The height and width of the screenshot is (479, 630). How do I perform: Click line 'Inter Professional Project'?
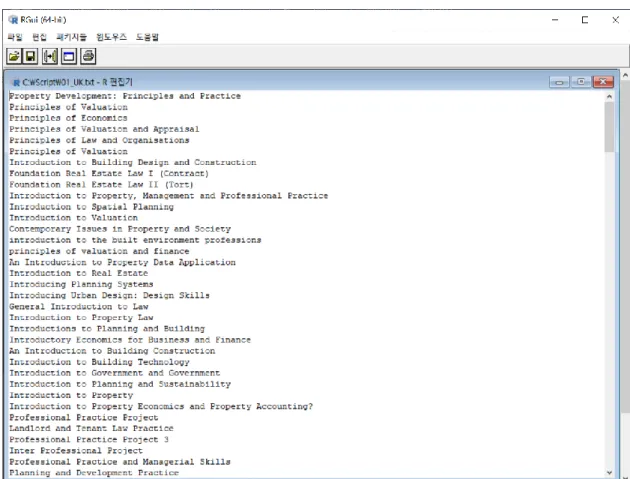[76, 451]
